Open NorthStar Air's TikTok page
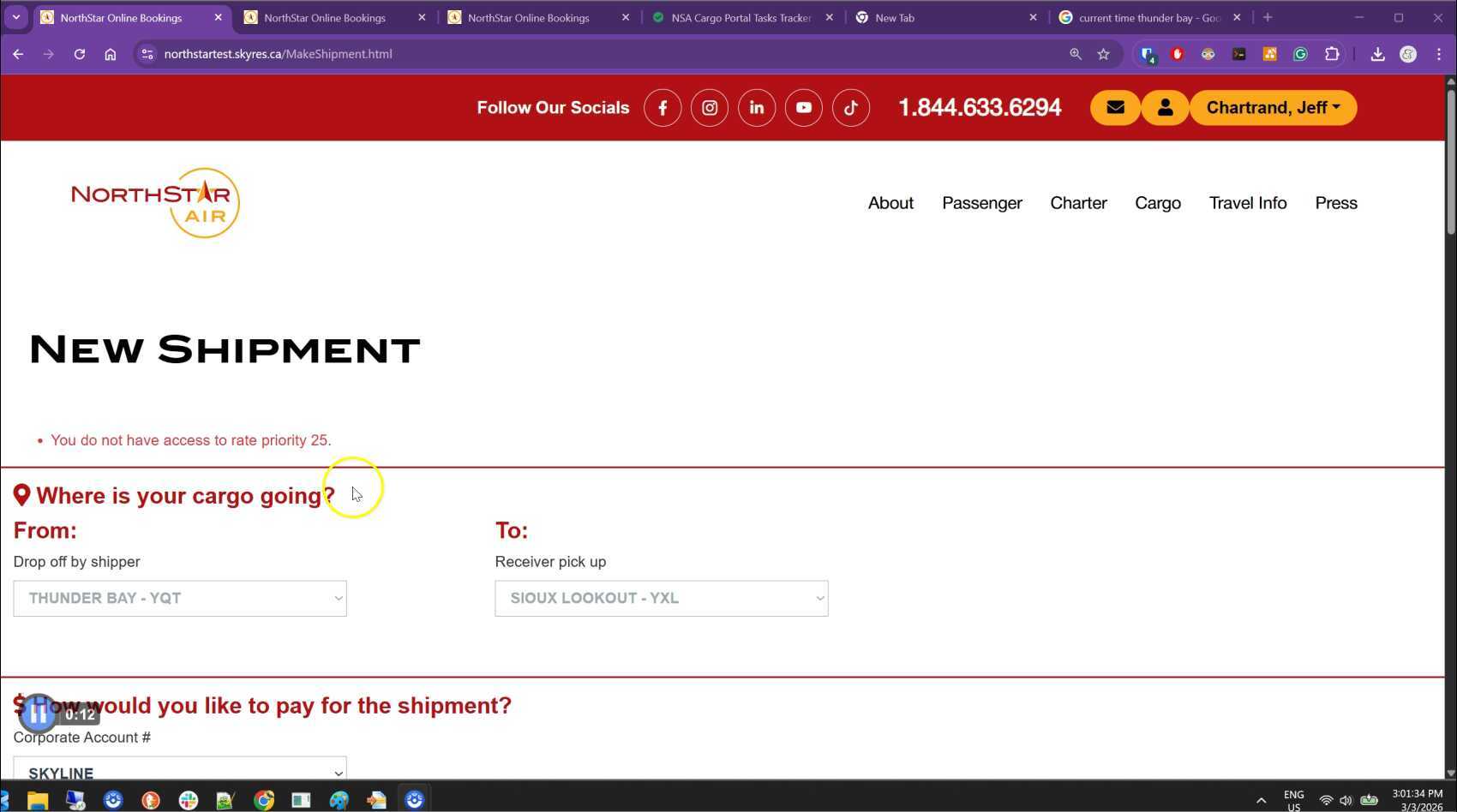Screen dimensions: 1457x812 [851, 108]
